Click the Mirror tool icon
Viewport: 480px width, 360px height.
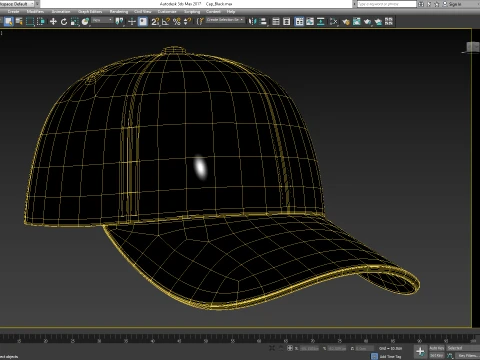(x=252, y=22)
